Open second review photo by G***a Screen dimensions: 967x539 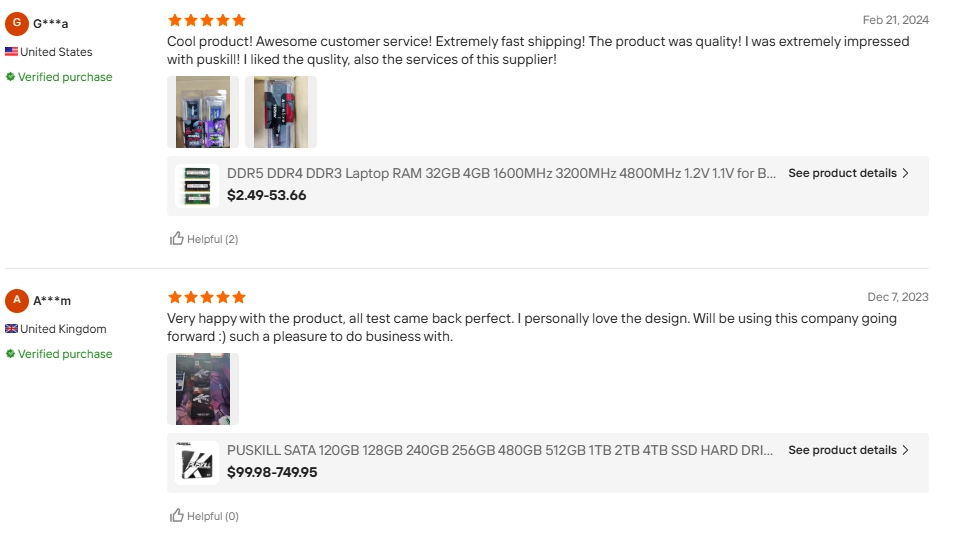click(x=281, y=112)
